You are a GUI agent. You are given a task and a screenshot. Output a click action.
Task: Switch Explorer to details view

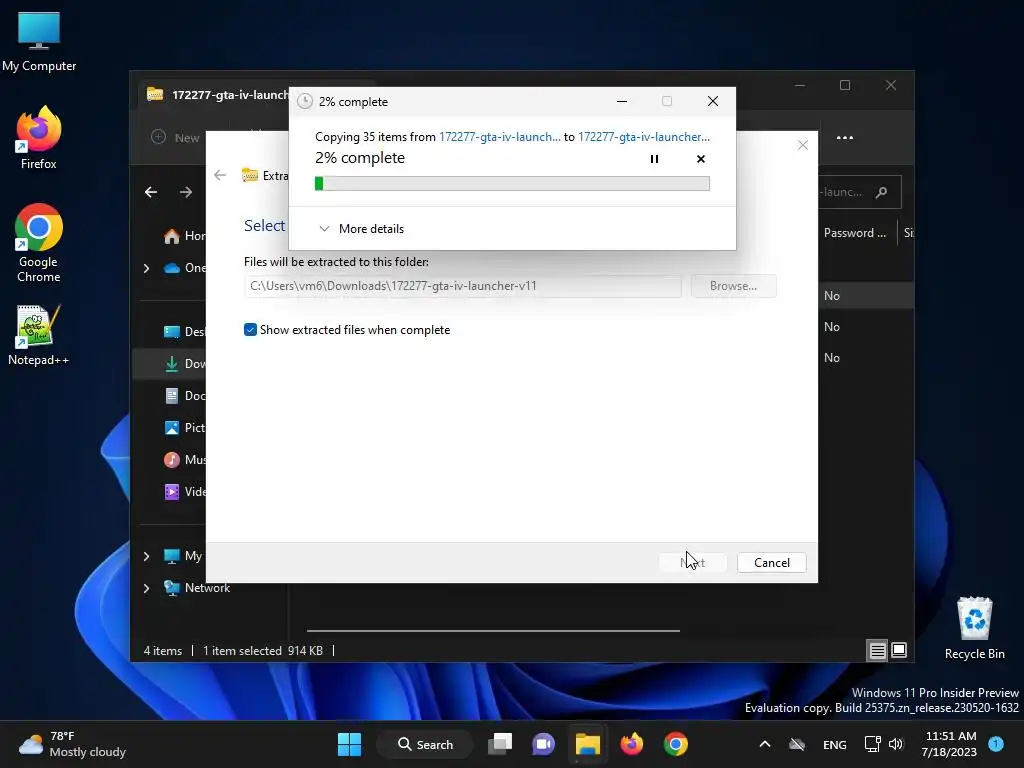click(877, 650)
